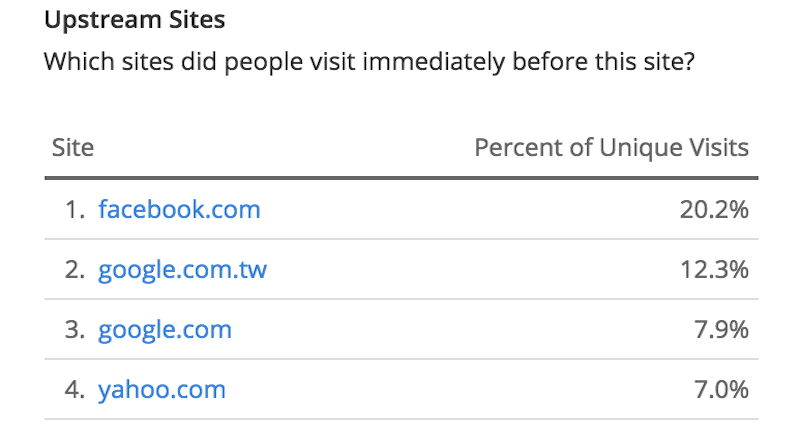
Task: Click separator line between google.com and yahoo.com rows
Action: point(402,359)
